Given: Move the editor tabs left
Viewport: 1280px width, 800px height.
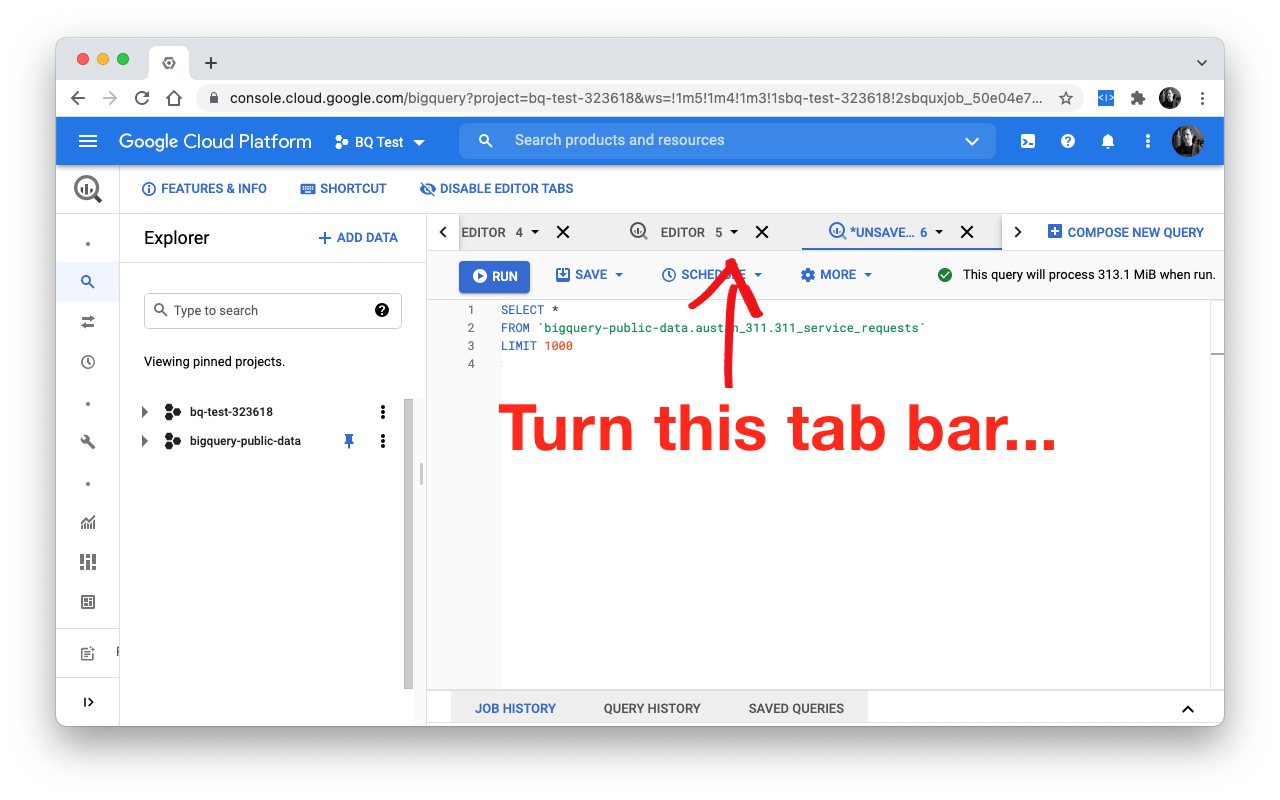Looking at the screenshot, I should pyautogui.click(x=443, y=232).
